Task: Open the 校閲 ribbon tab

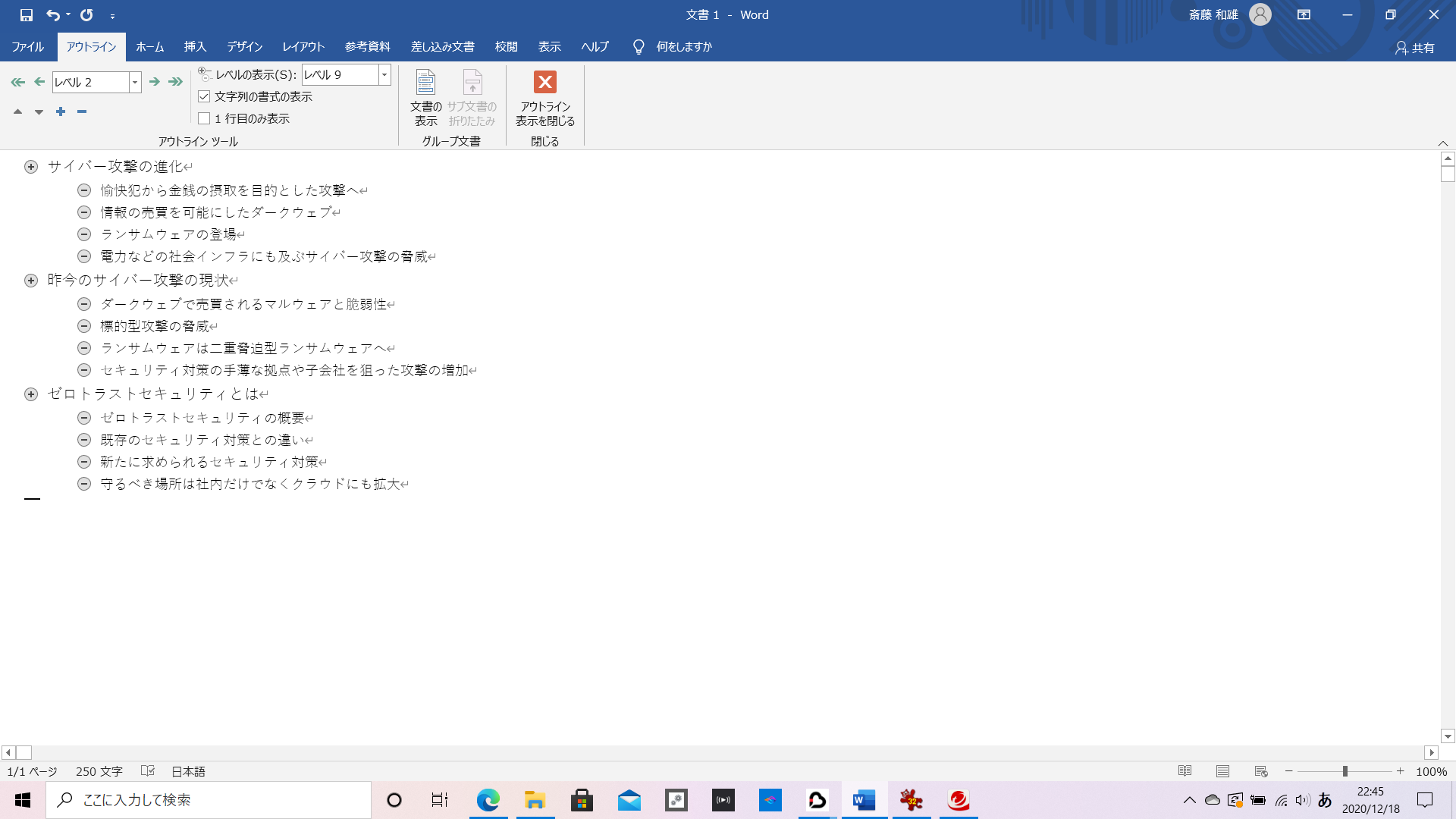Action: (507, 46)
